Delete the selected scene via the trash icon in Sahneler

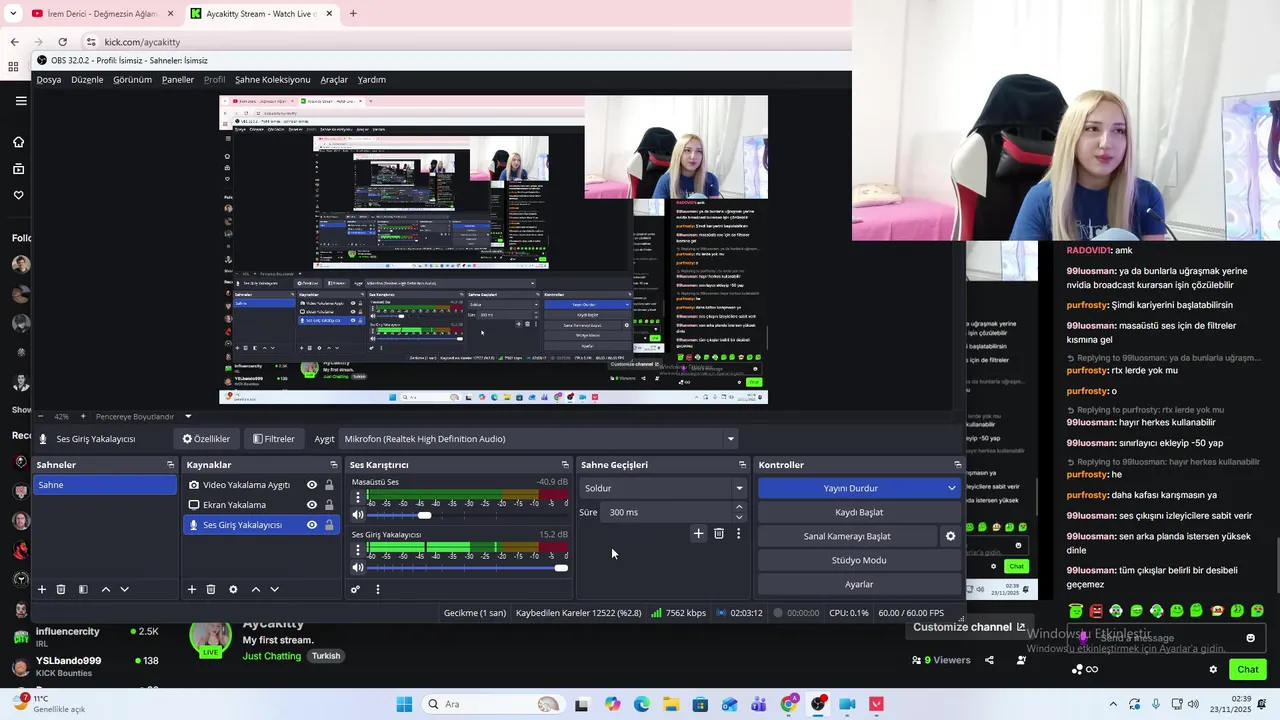point(61,589)
